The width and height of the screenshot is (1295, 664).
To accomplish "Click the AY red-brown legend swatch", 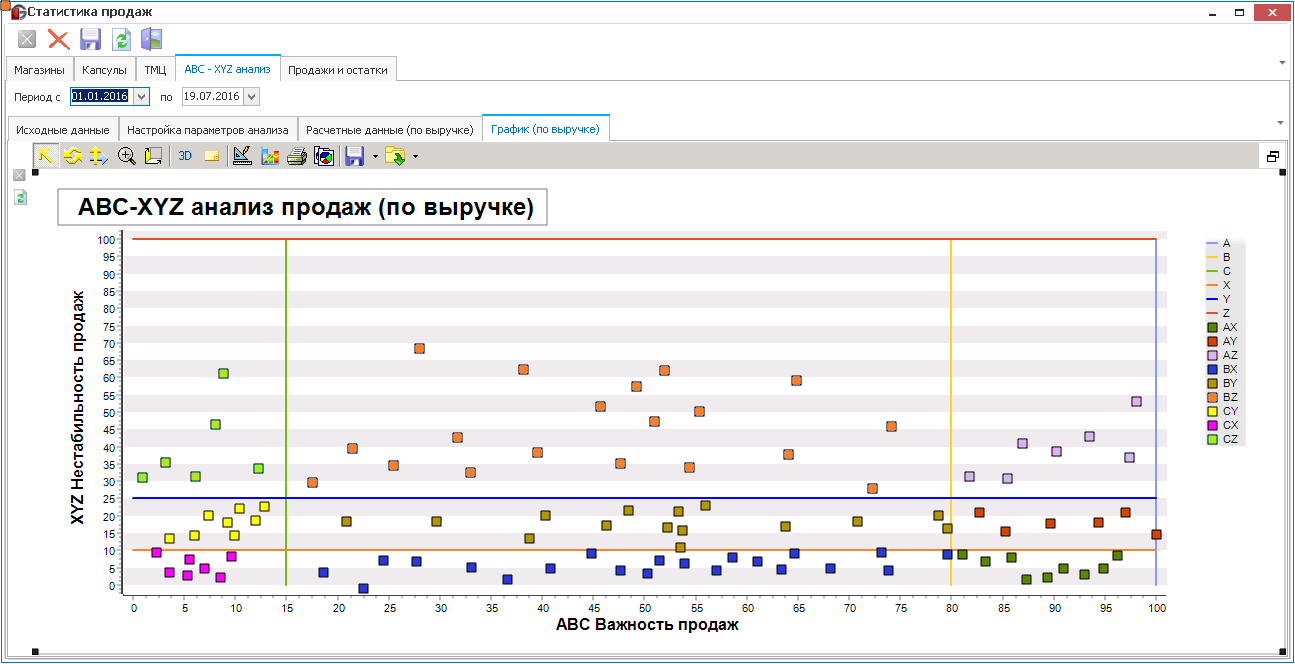I will (1212, 341).
